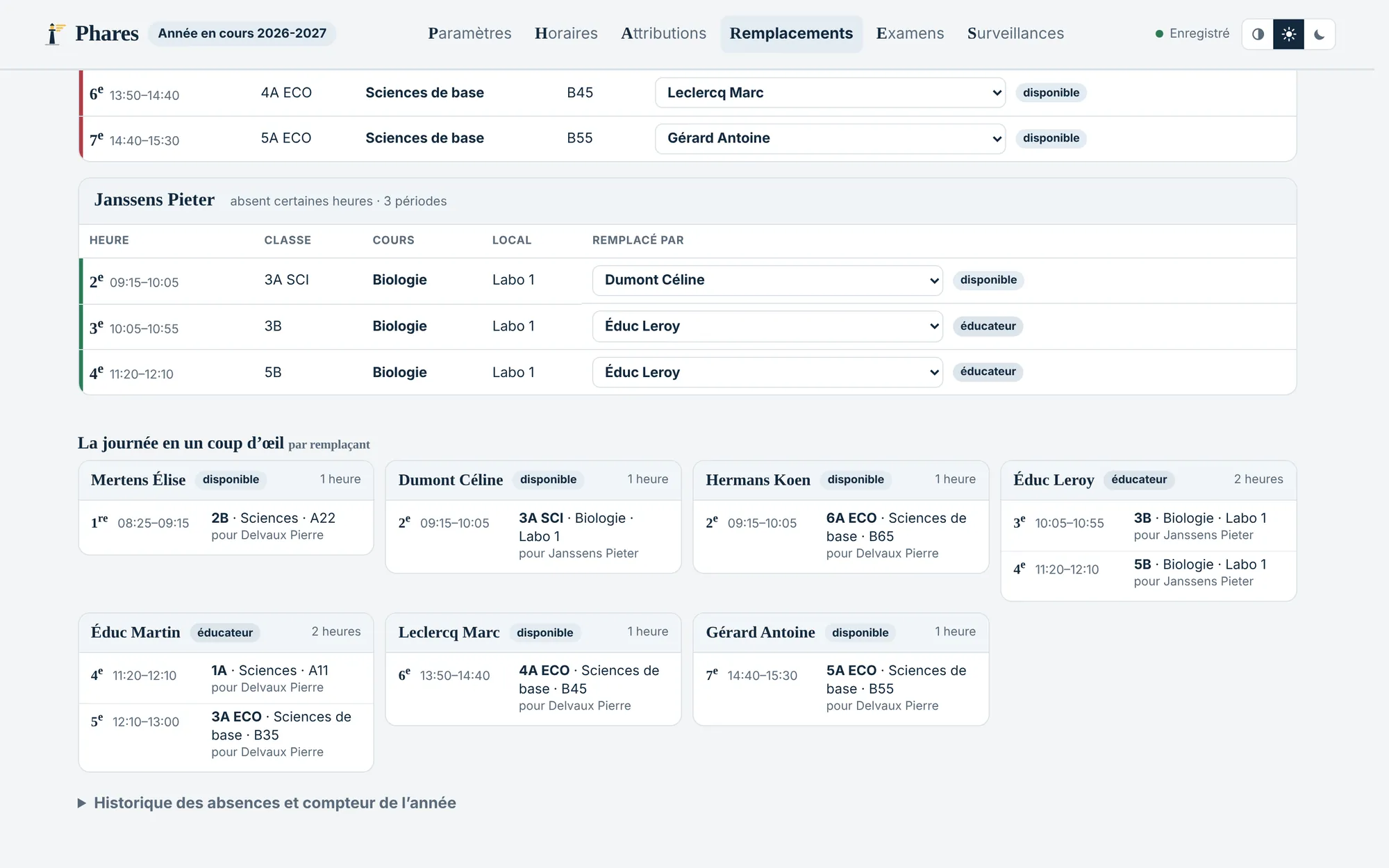The image size is (1389, 868).
Task: Go to the Attributions tab
Action: pyautogui.click(x=663, y=33)
